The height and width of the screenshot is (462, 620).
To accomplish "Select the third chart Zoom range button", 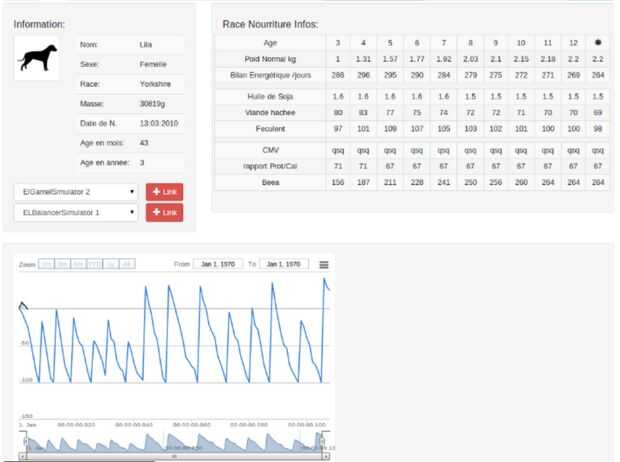I will tap(78, 264).
